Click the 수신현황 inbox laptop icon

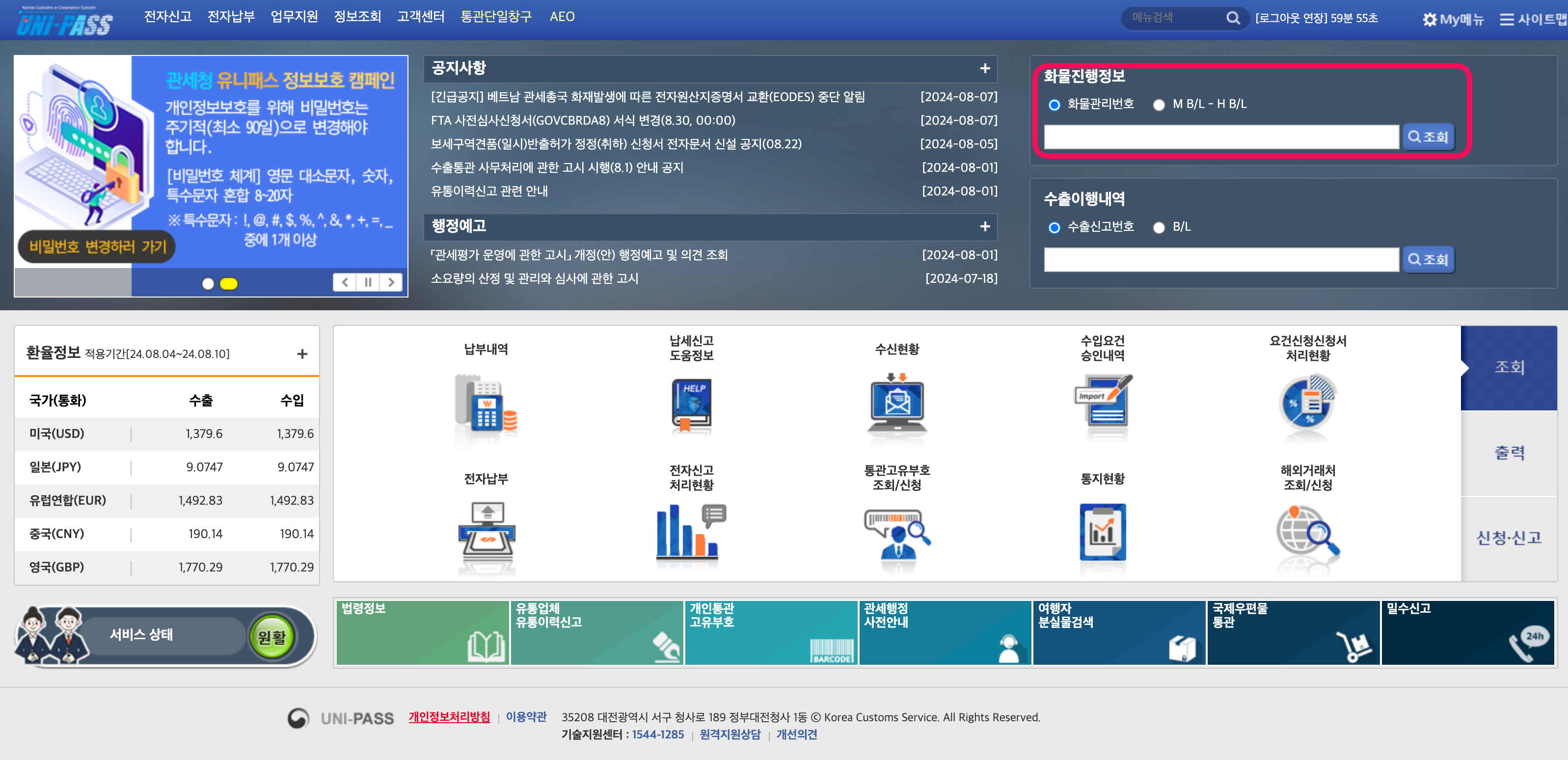click(x=896, y=405)
